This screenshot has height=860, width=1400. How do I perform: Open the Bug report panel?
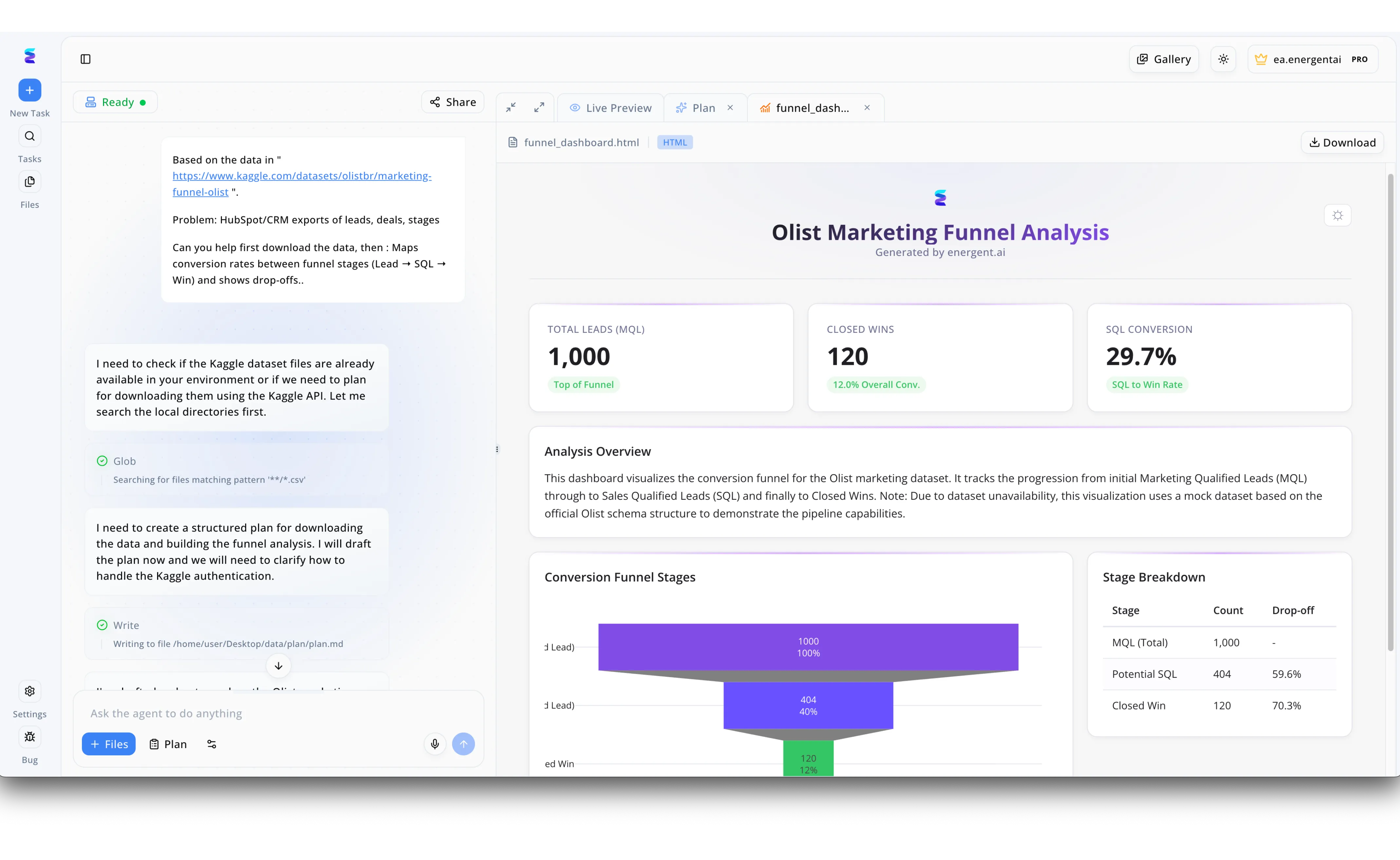[x=29, y=737]
